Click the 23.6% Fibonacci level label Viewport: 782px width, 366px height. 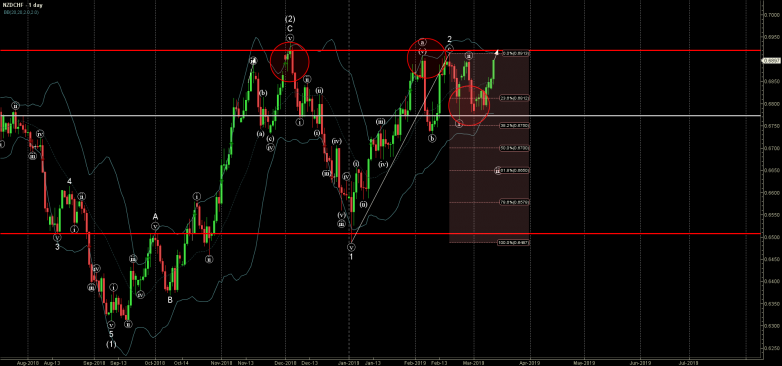pyautogui.click(x=515, y=98)
